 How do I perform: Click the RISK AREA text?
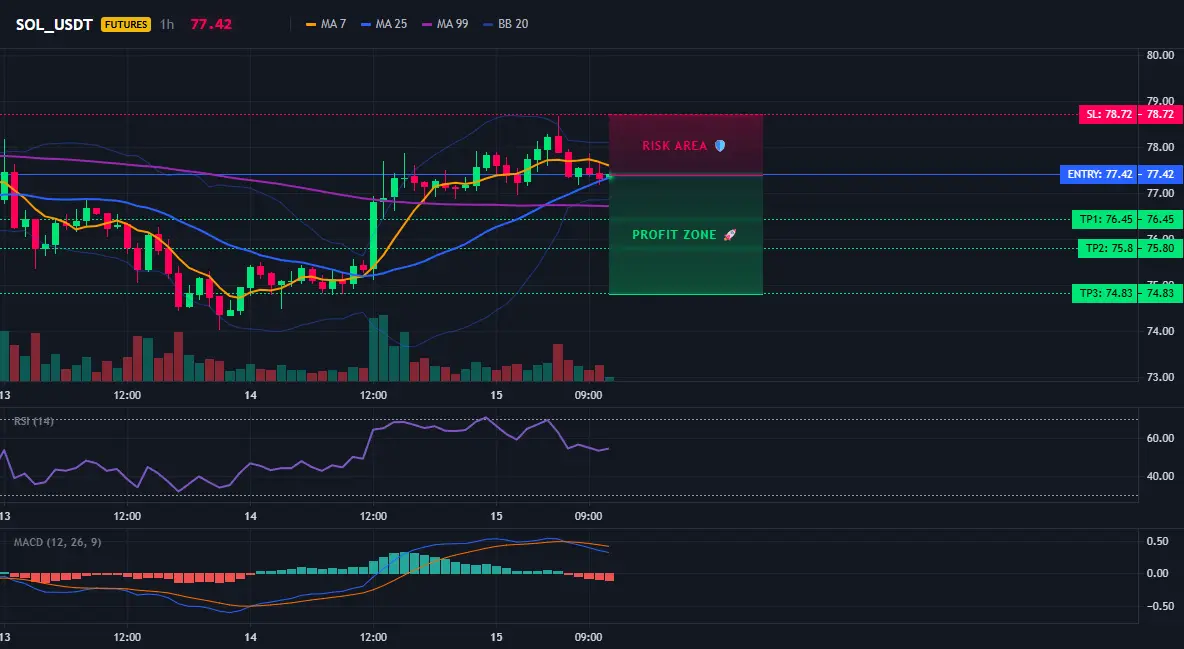click(x=674, y=146)
